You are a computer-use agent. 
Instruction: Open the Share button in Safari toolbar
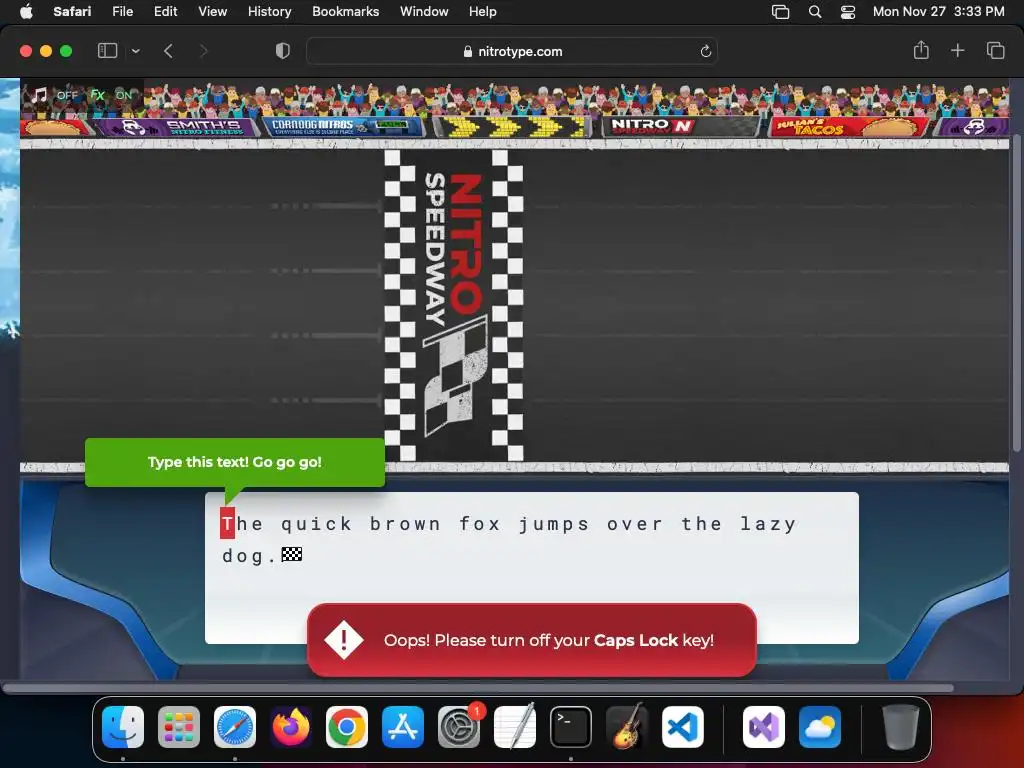pyautogui.click(x=921, y=50)
